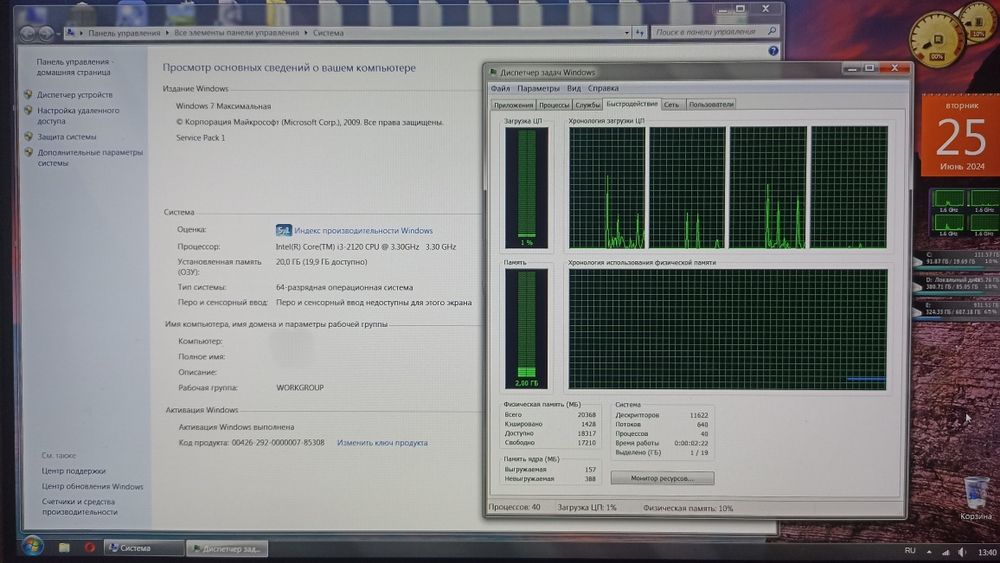The height and width of the screenshot is (563, 1000).
Task: Switch to the Службы tab
Action: tap(587, 105)
